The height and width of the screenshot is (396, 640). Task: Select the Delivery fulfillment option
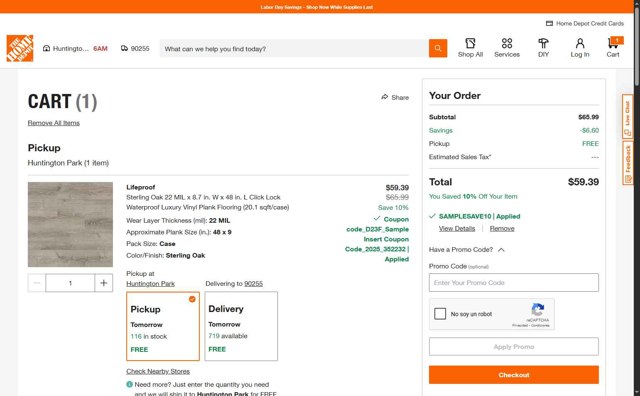tap(241, 326)
